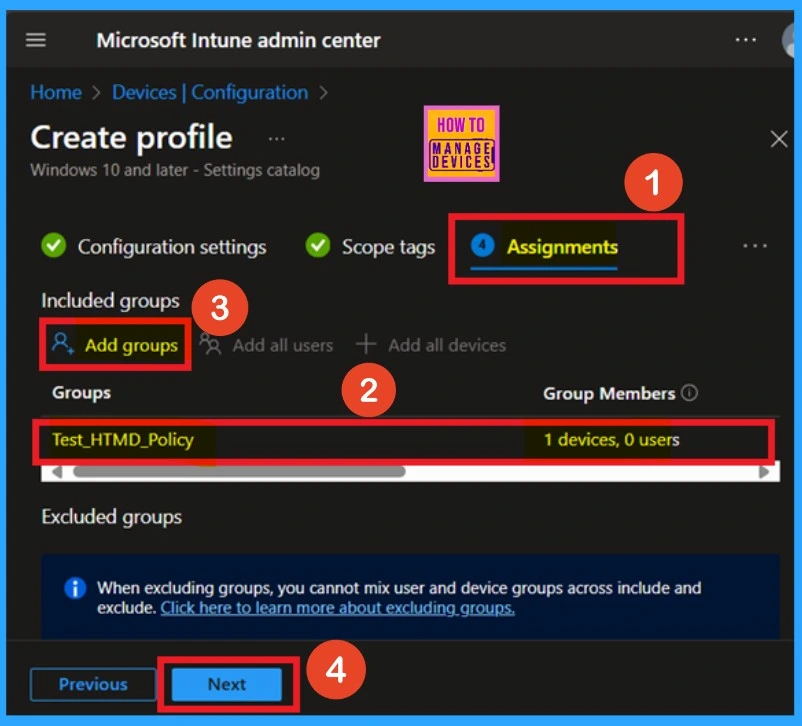The width and height of the screenshot is (802, 726).
Task: Select the Assignments step tab
Action: [544, 248]
